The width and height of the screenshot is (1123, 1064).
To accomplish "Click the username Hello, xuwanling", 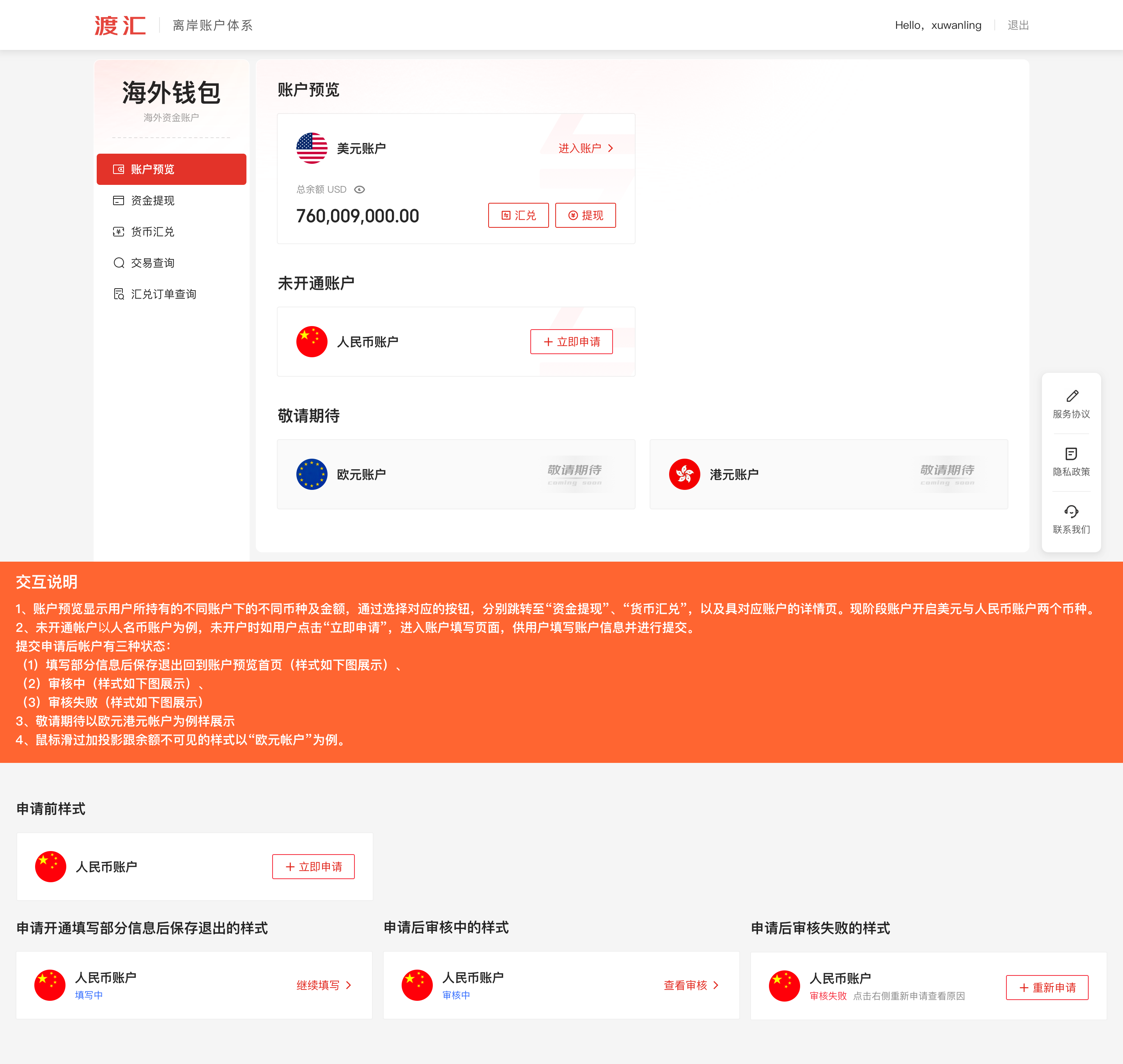I will (x=938, y=25).
